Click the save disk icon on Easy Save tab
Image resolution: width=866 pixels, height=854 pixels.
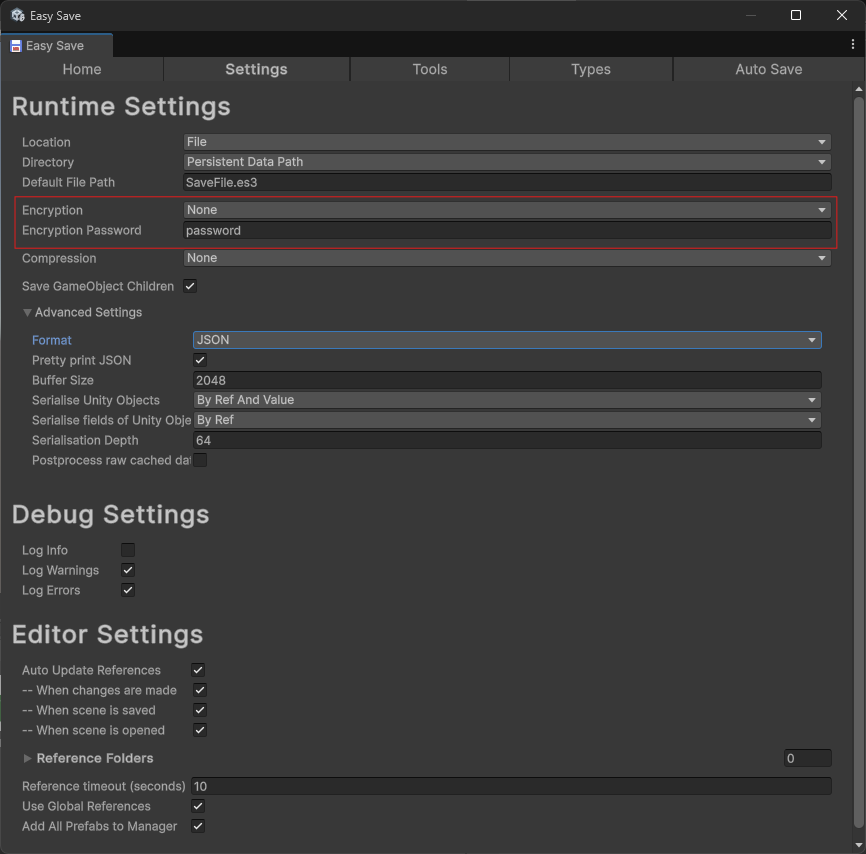click(16, 46)
